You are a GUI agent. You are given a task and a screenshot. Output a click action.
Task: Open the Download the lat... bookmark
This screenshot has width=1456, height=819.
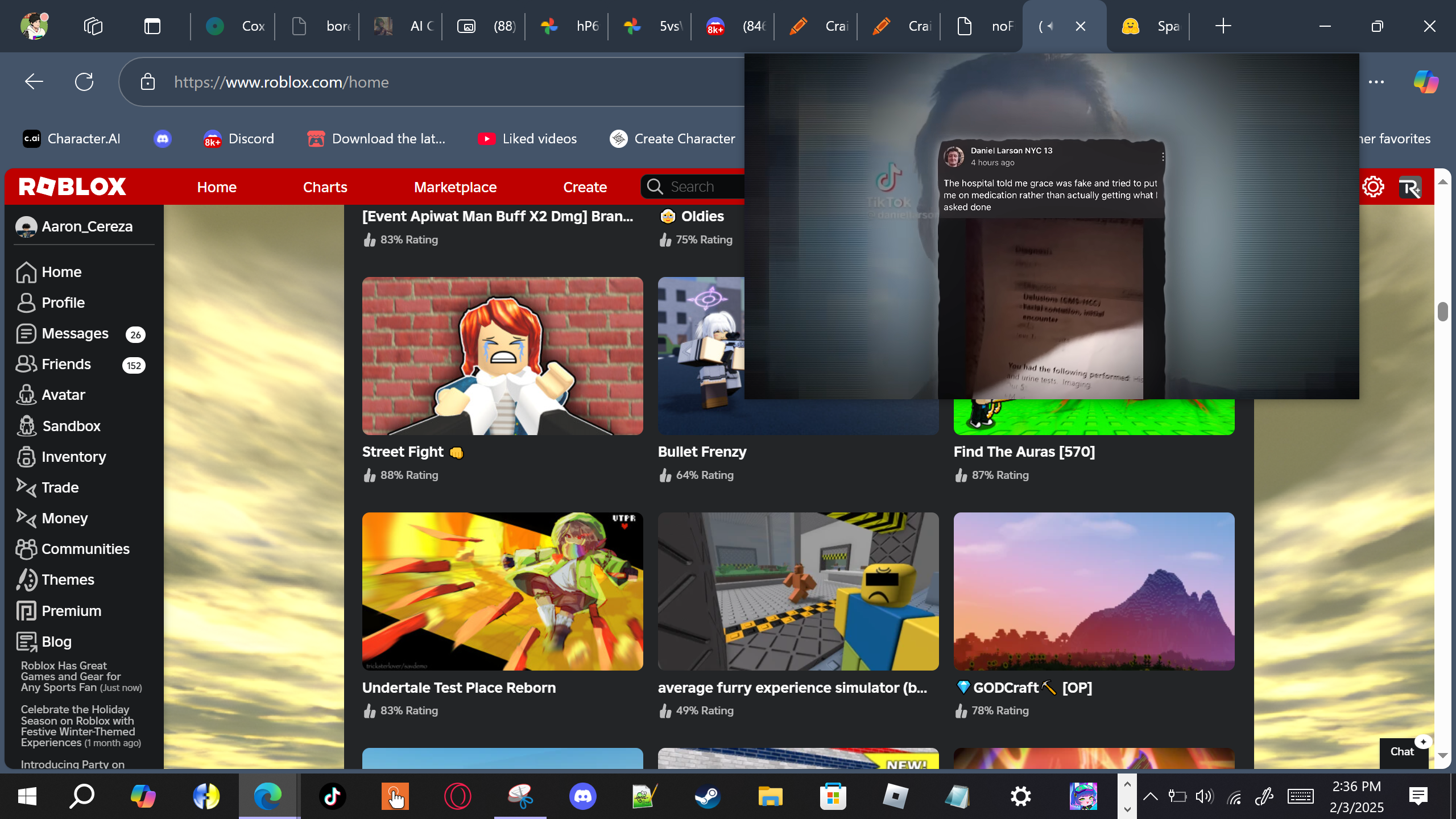[376, 139]
